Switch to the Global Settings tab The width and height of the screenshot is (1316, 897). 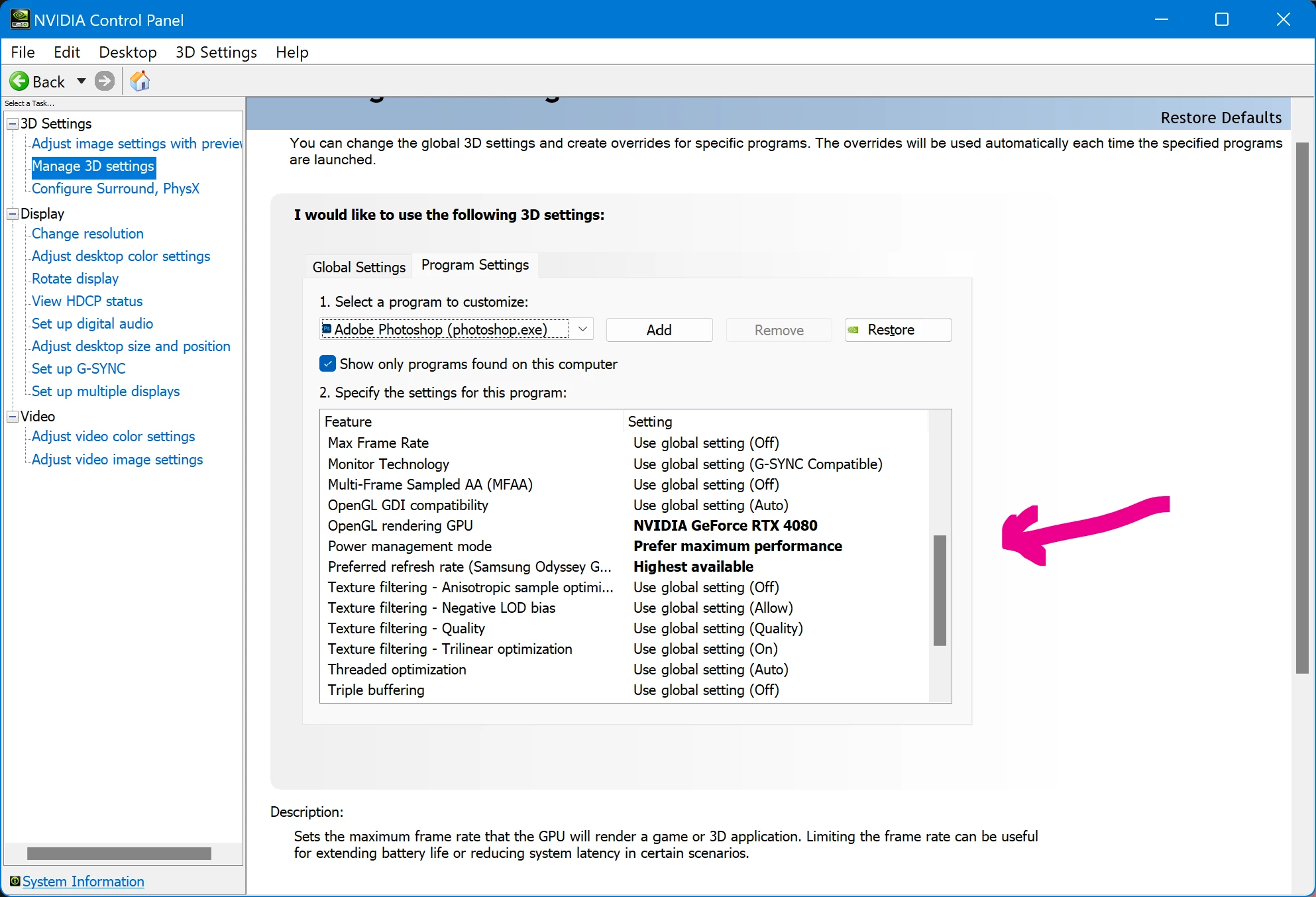(358, 267)
